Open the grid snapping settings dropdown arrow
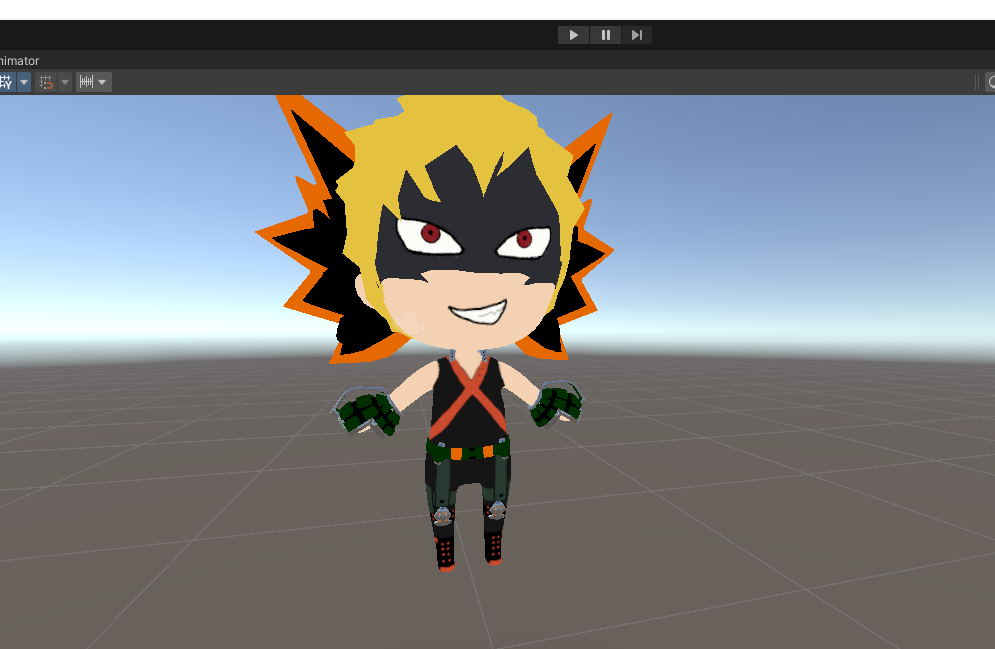Screen dimensions: 995x649 [x=65, y=82]
